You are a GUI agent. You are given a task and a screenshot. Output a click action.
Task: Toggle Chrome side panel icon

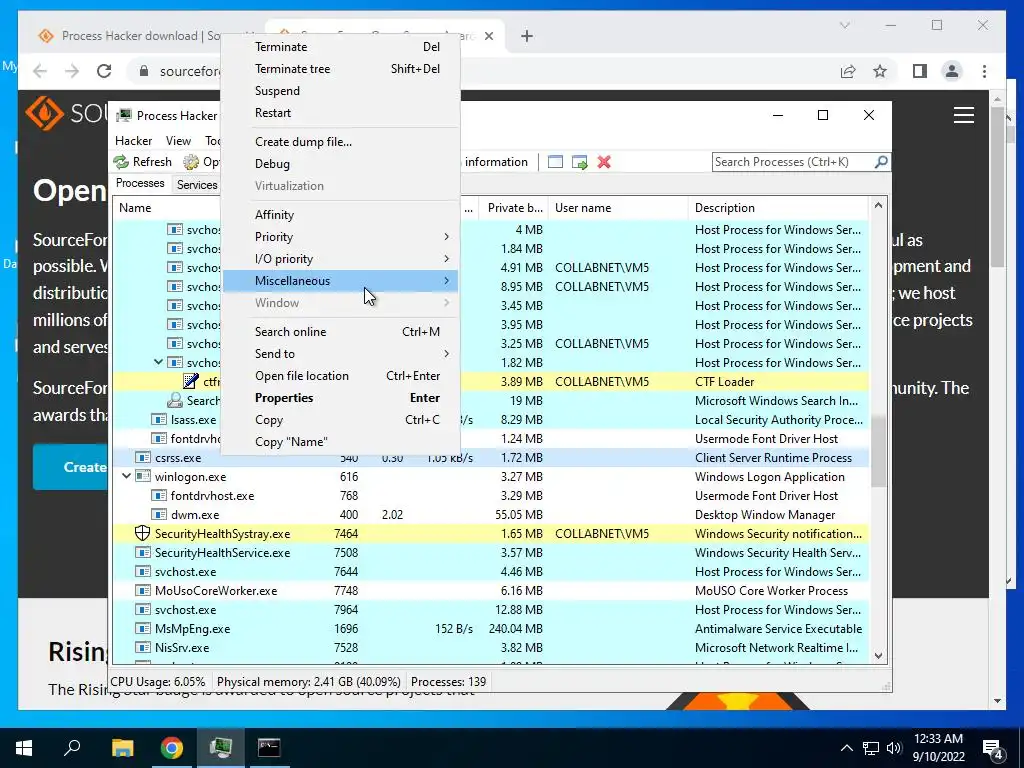920,71
